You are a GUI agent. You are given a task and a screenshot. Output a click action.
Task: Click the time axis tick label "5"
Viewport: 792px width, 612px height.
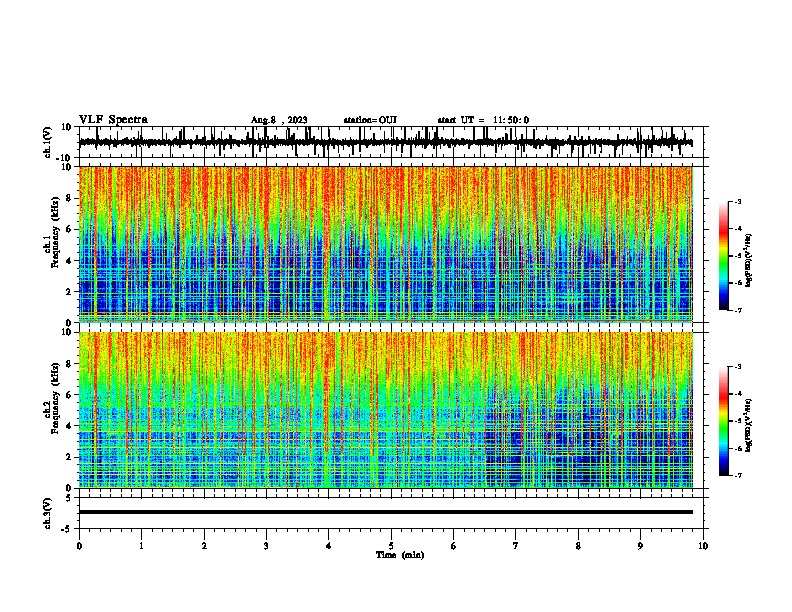click(391, 546)
